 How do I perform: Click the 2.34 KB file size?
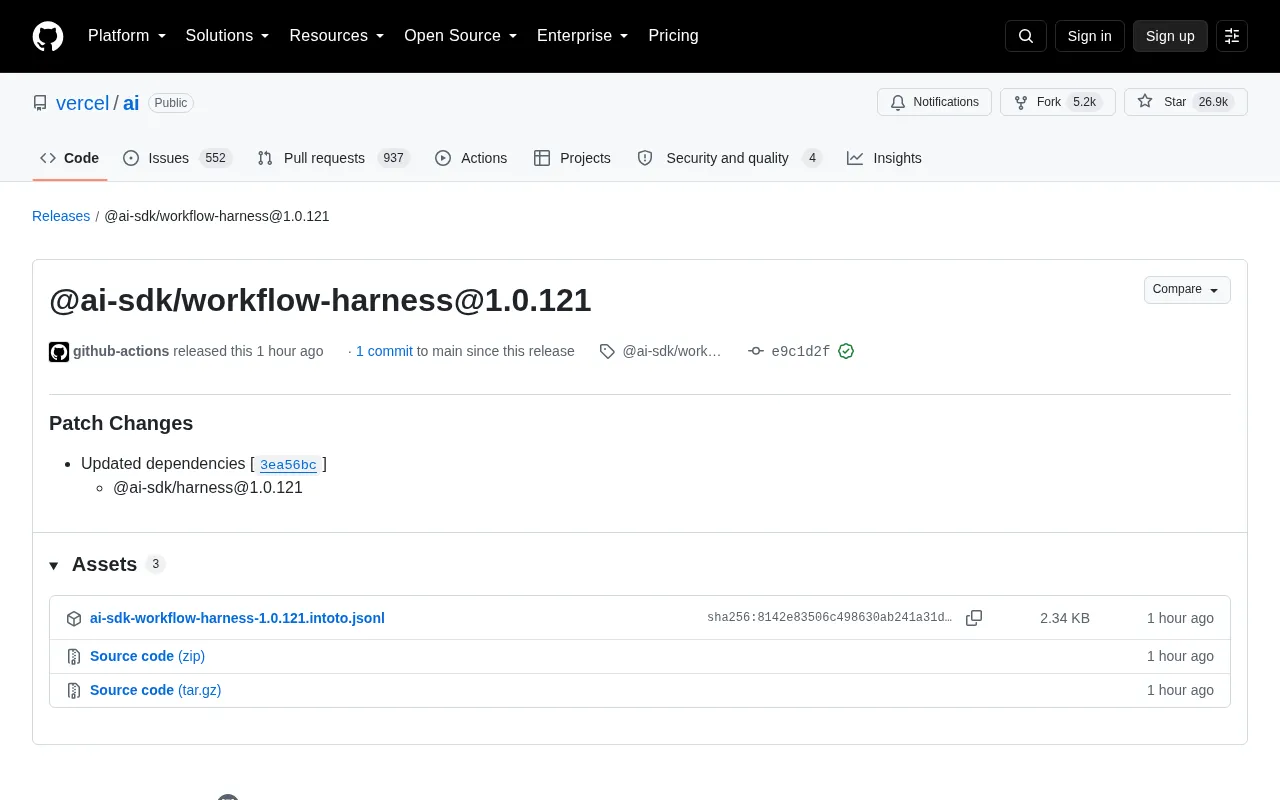1065,618
